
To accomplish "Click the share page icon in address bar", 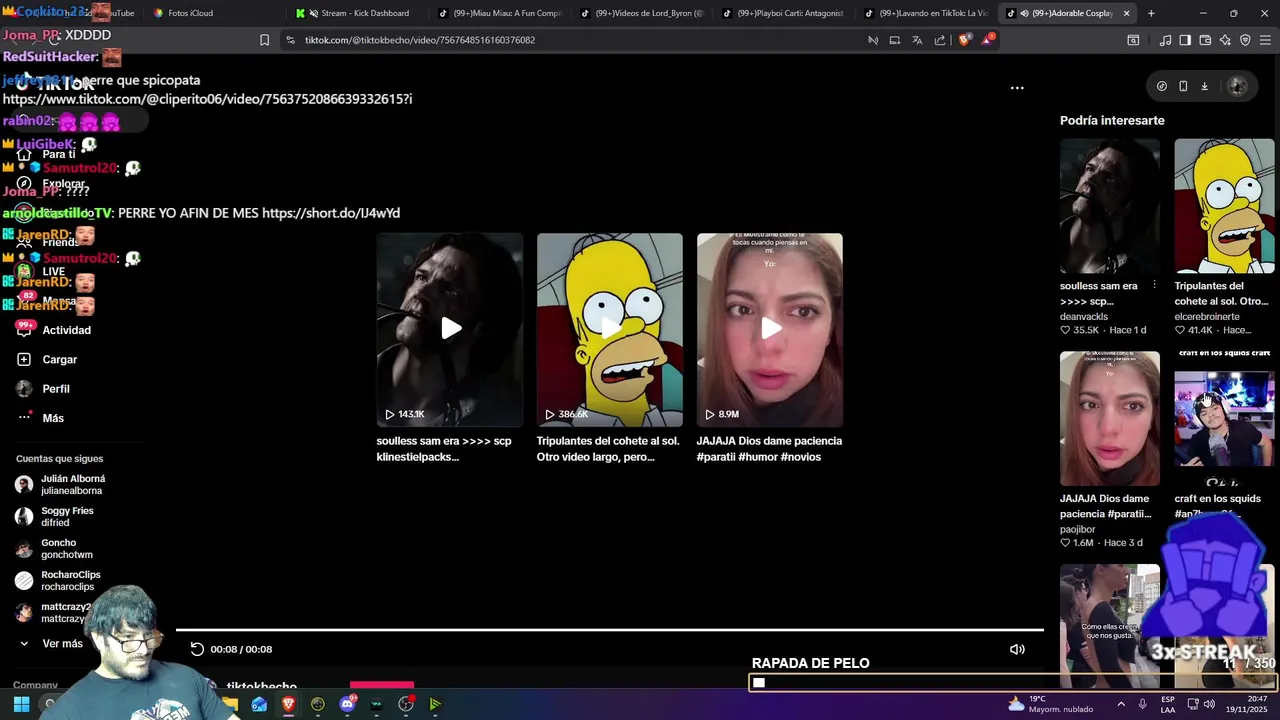I will (x=940, y=40).
